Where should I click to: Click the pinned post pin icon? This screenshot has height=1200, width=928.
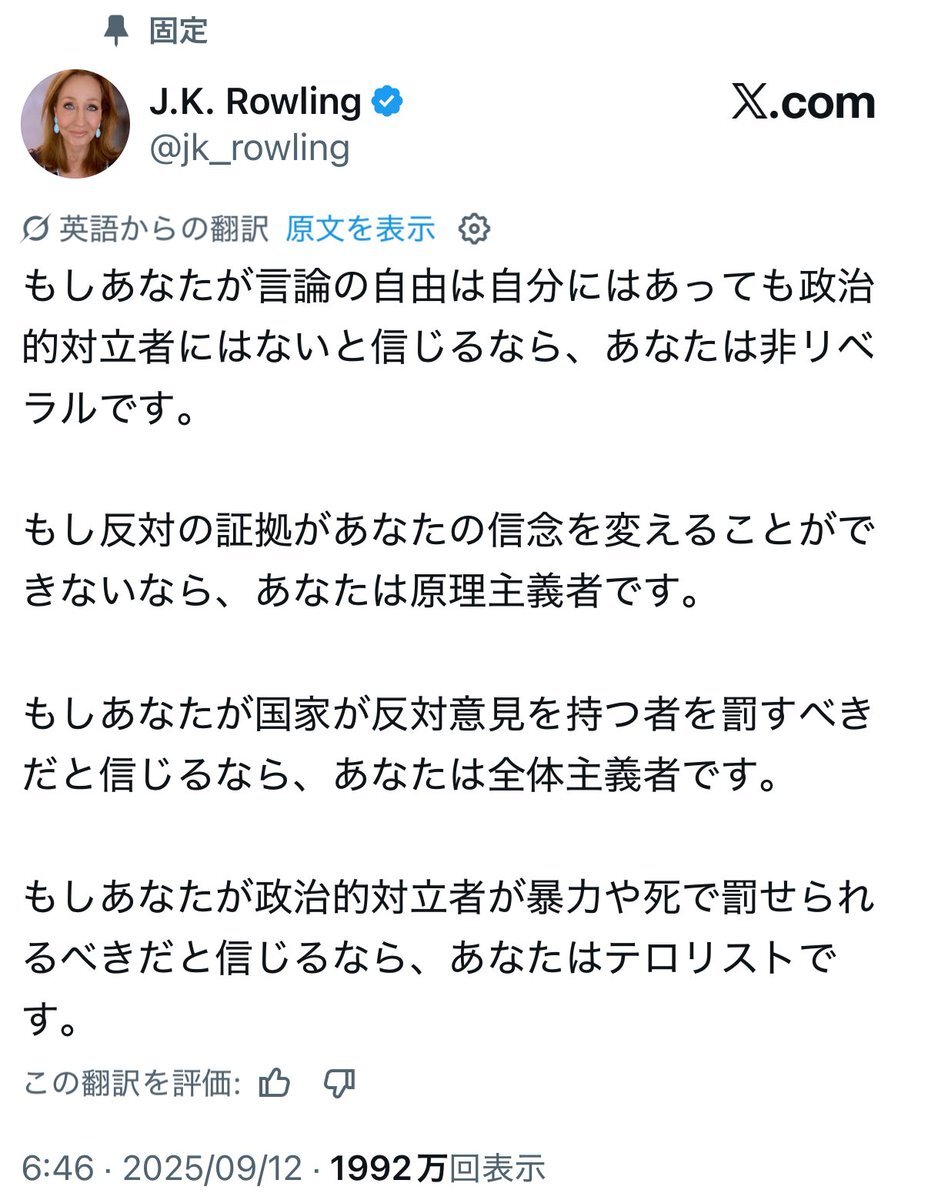pyautogui.click(x=117, y=31)
